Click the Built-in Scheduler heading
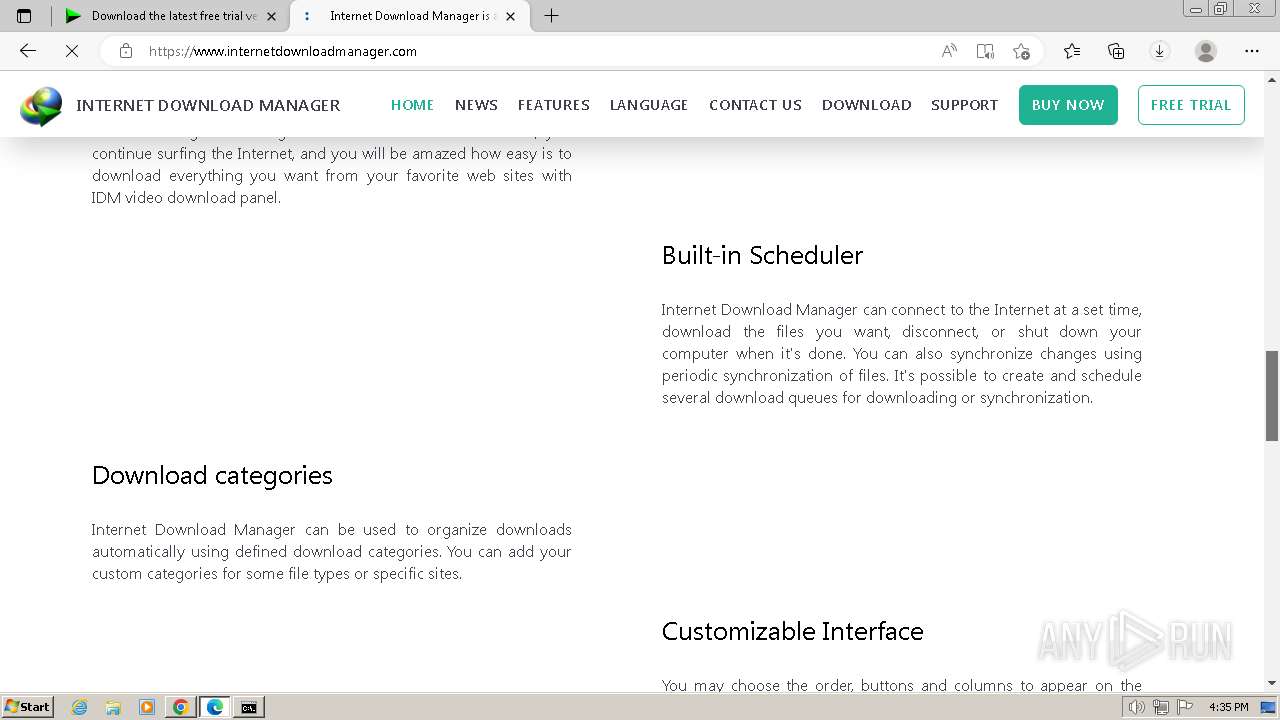The image size is (1280, 720). click(x=762, y=255)
